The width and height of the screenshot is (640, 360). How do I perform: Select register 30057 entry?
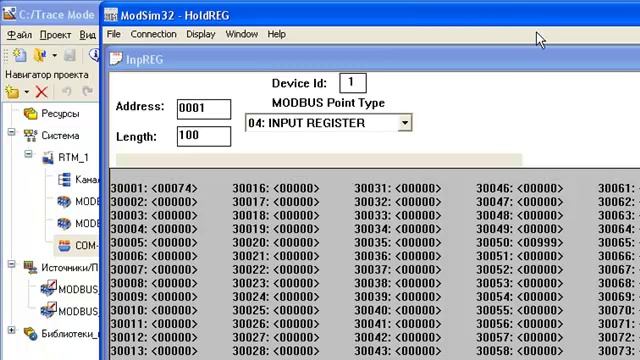click(x=520, y=337)
